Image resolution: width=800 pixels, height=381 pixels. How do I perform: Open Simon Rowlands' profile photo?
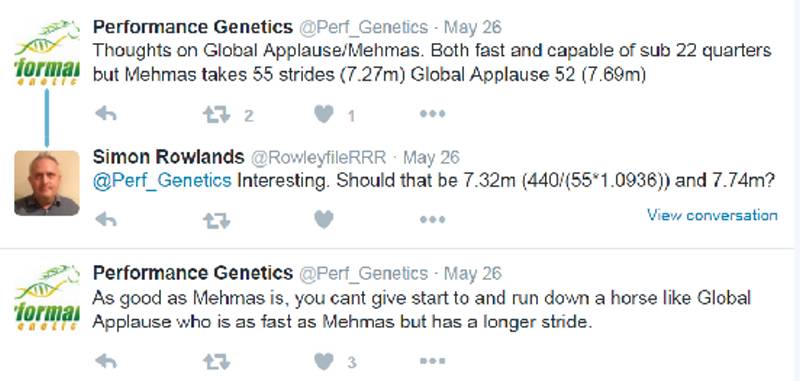pos(47,183)
